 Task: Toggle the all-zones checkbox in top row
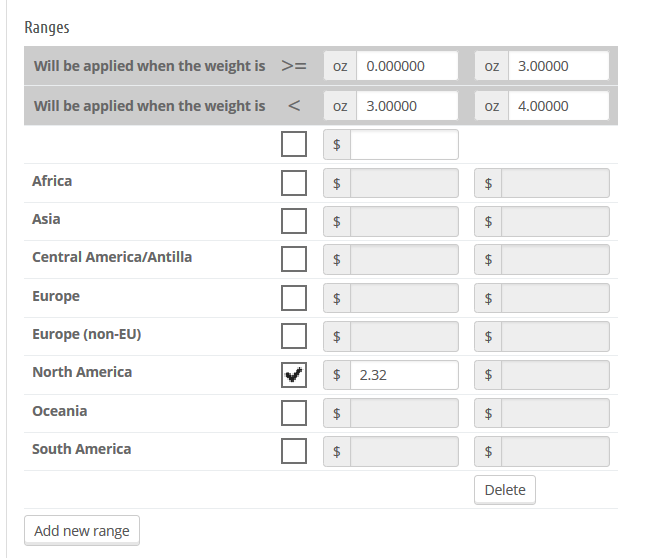pos(294,145)
